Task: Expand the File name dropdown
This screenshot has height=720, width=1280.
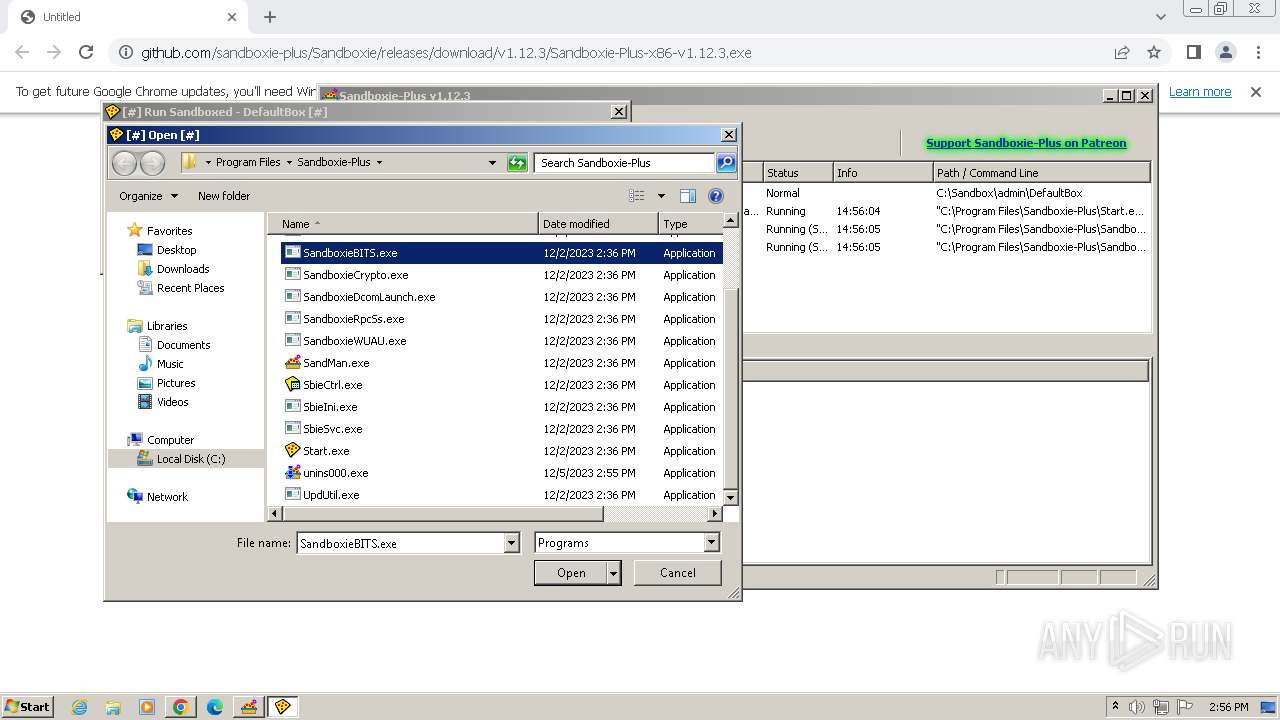Action: [x=512, y=543]
